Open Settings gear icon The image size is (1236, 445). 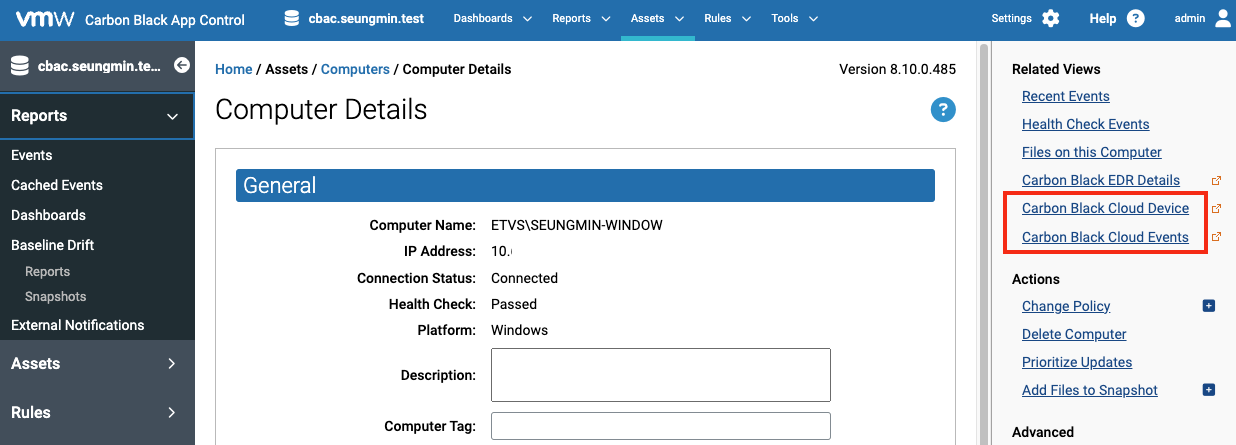tap(1050, 18)
